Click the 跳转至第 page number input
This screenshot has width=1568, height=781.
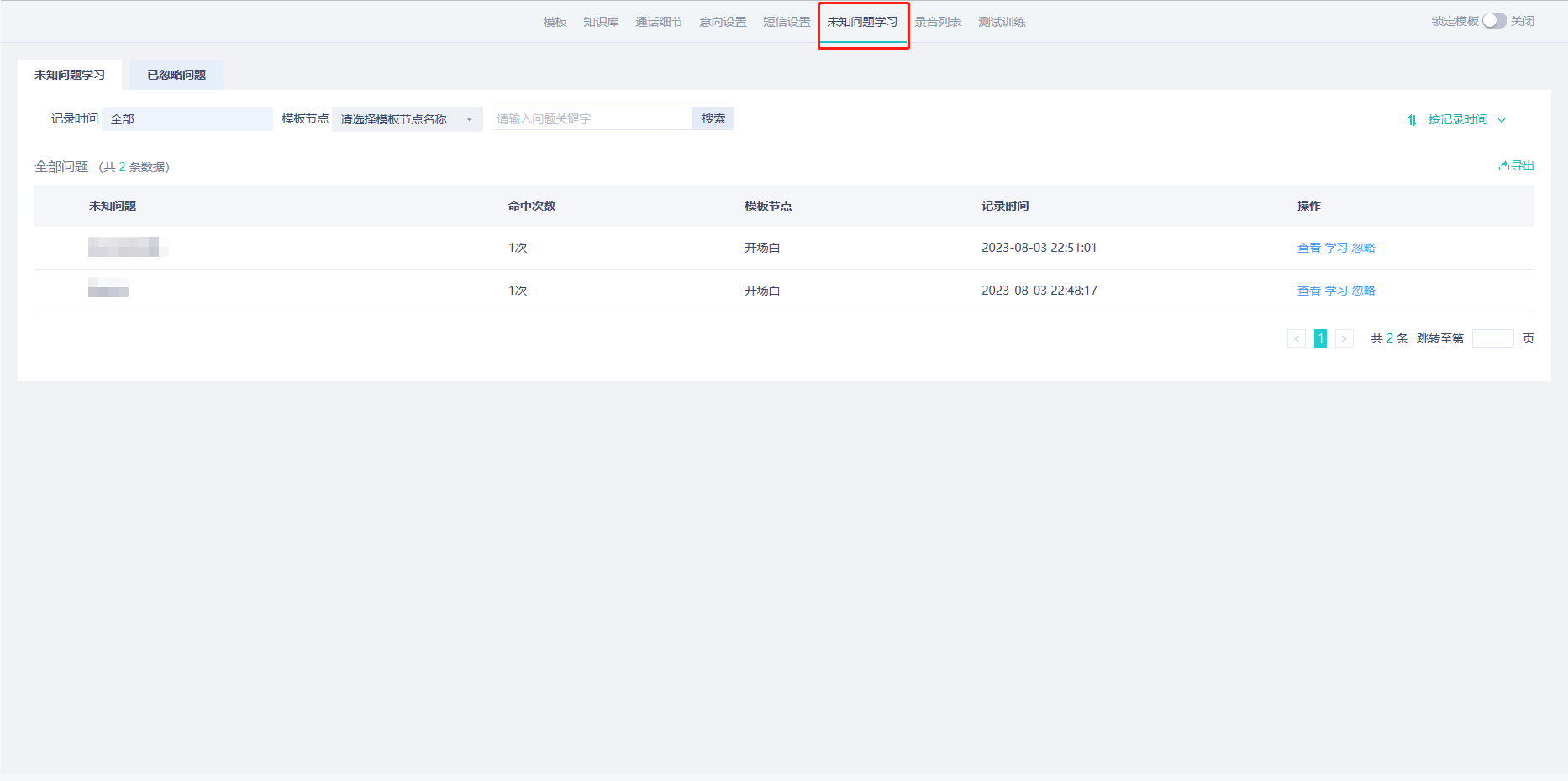(x=1493, y=338)
